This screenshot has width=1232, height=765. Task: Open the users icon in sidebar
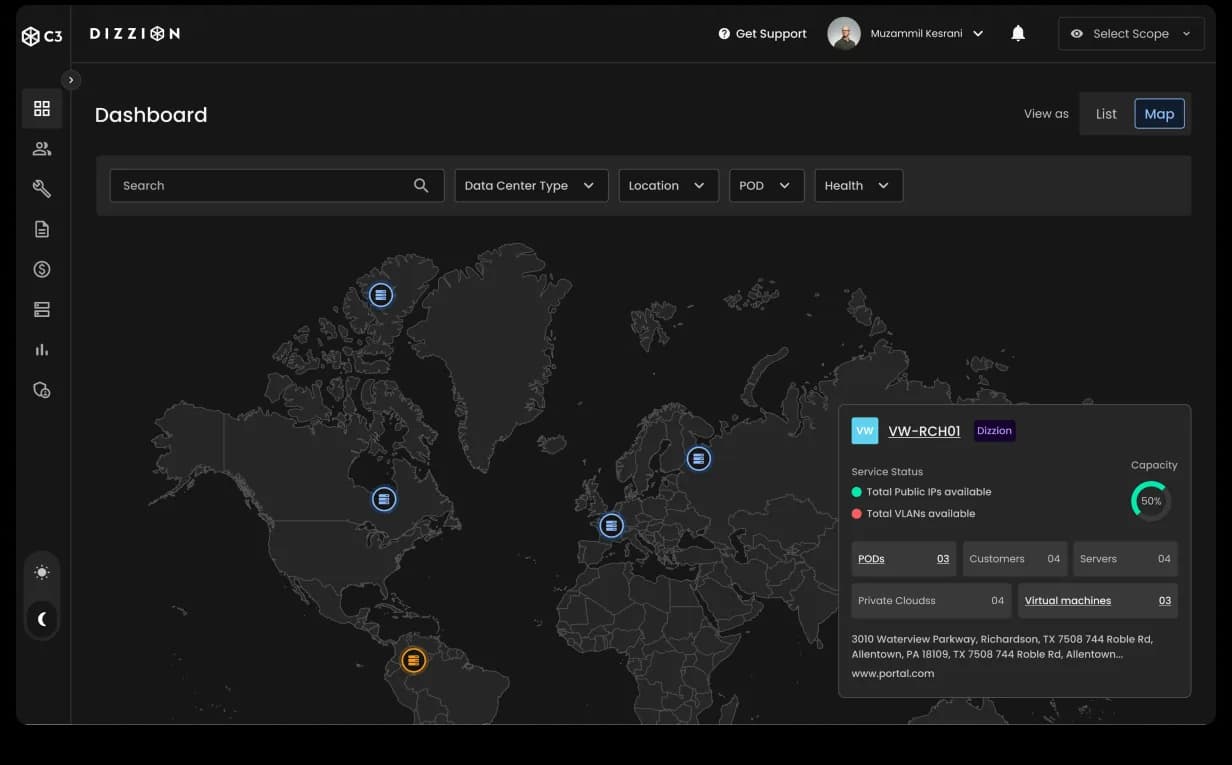(x=42, y=149)
